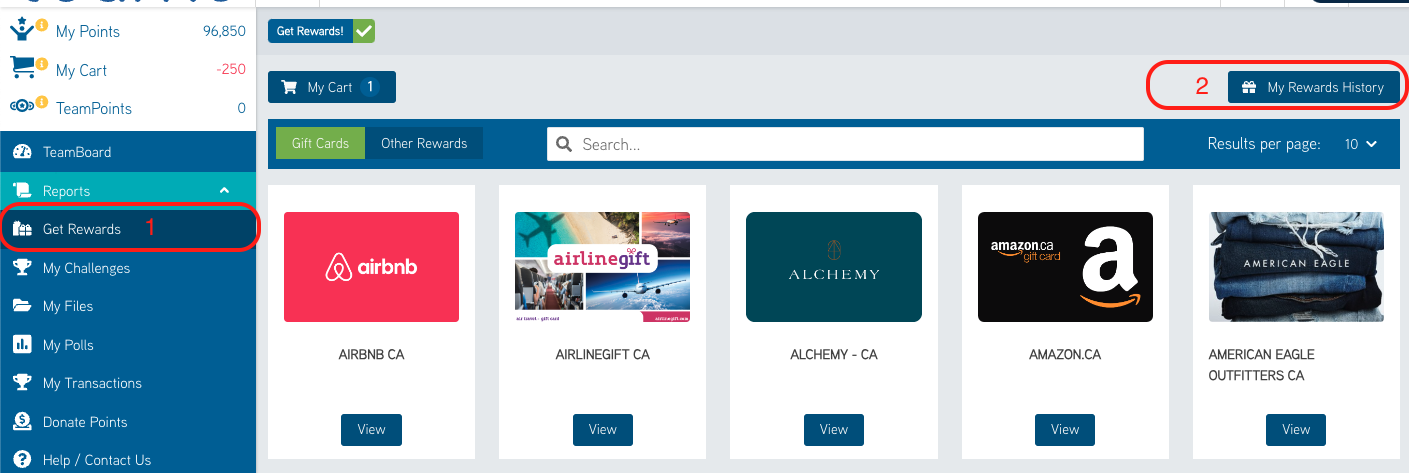Click the Donate Points dollar icon

click(22, 421)
